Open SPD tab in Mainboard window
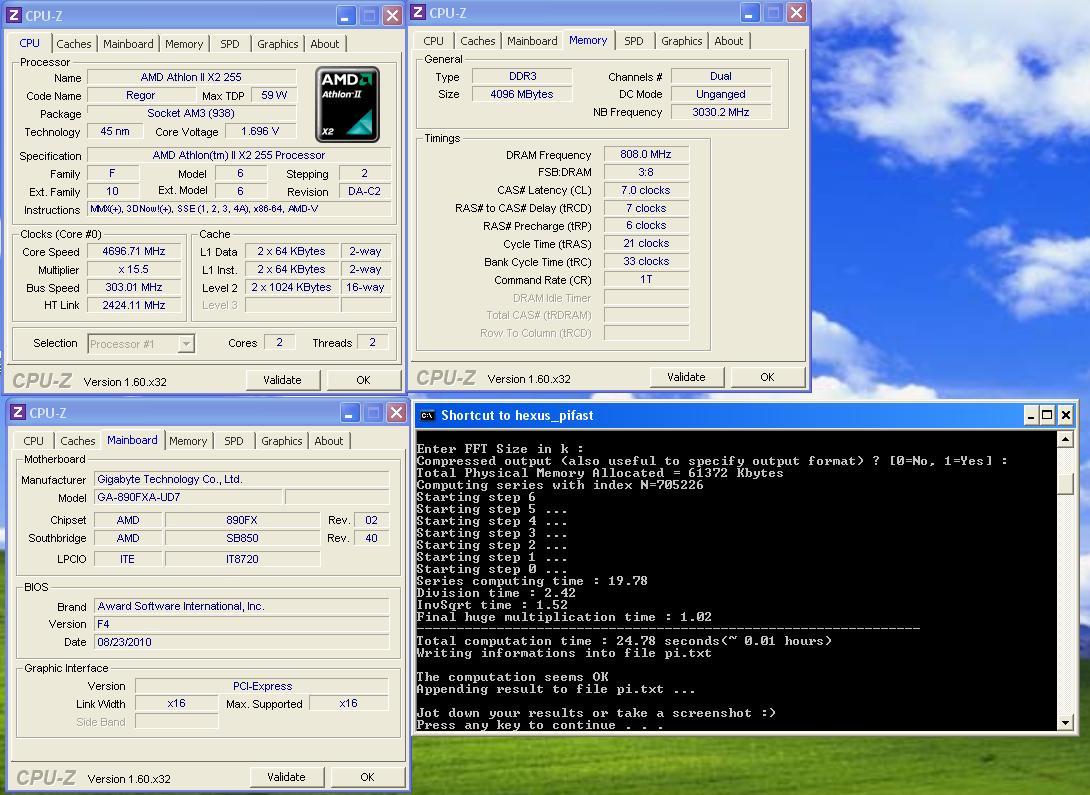This screenshot has width=1090, height=795. pos(234,441)
